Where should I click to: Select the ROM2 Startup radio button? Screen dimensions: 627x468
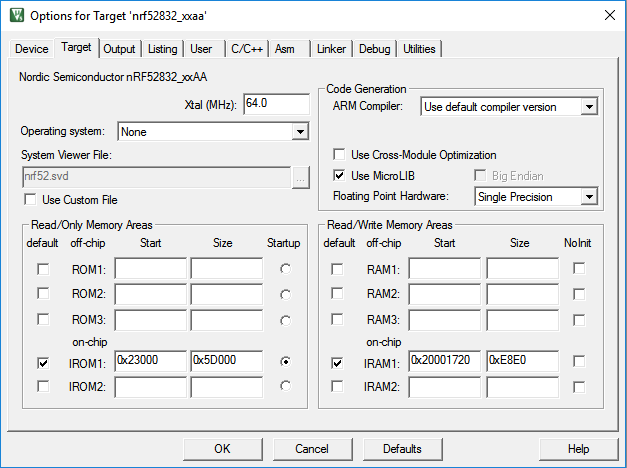[286, 295]
